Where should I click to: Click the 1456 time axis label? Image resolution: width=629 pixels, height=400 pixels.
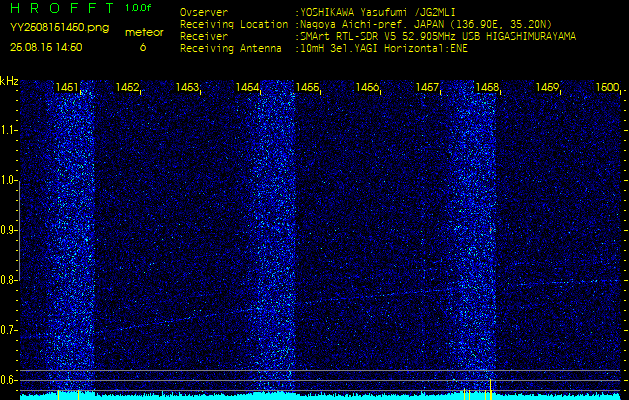coord(367,87)
